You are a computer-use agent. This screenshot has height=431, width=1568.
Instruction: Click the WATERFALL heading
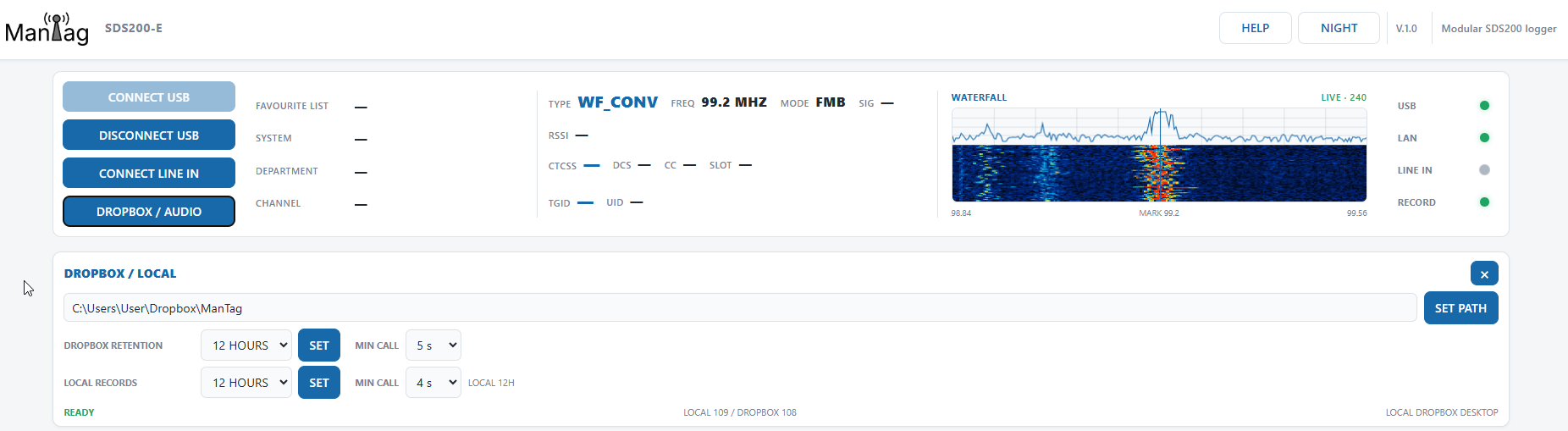point(979,97)
